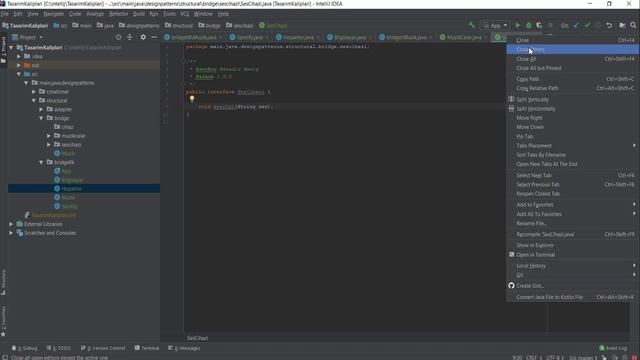Screen dimensions: 640x360
Task: Open Local History submenu
Action: click(x=573, y=266)
